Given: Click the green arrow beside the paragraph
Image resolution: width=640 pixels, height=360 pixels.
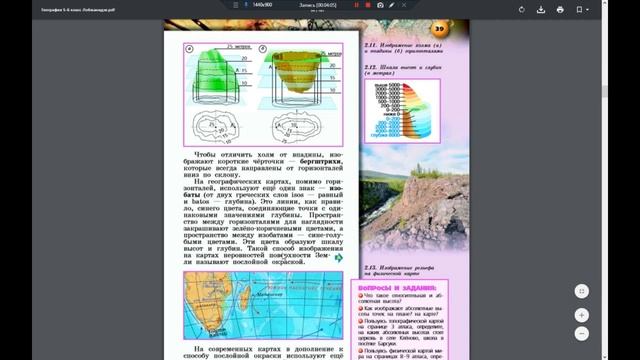Looking at the screenshot, I should click(x=338, y=258).
